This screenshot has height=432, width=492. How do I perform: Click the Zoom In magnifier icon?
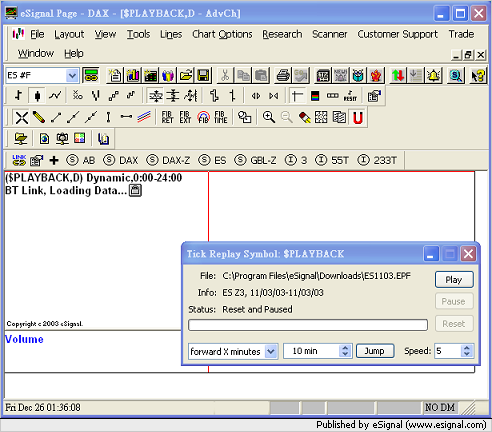(x=269, y=117)
